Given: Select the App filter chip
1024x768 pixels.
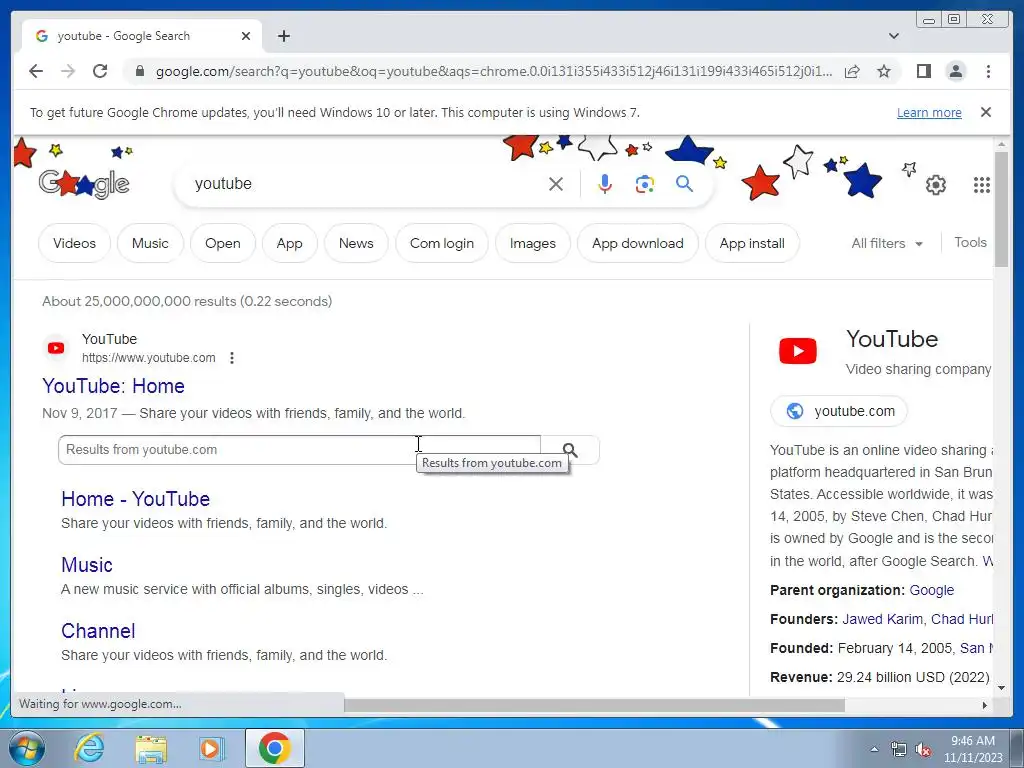Looking at the screenshot, I should click(289, 243).
